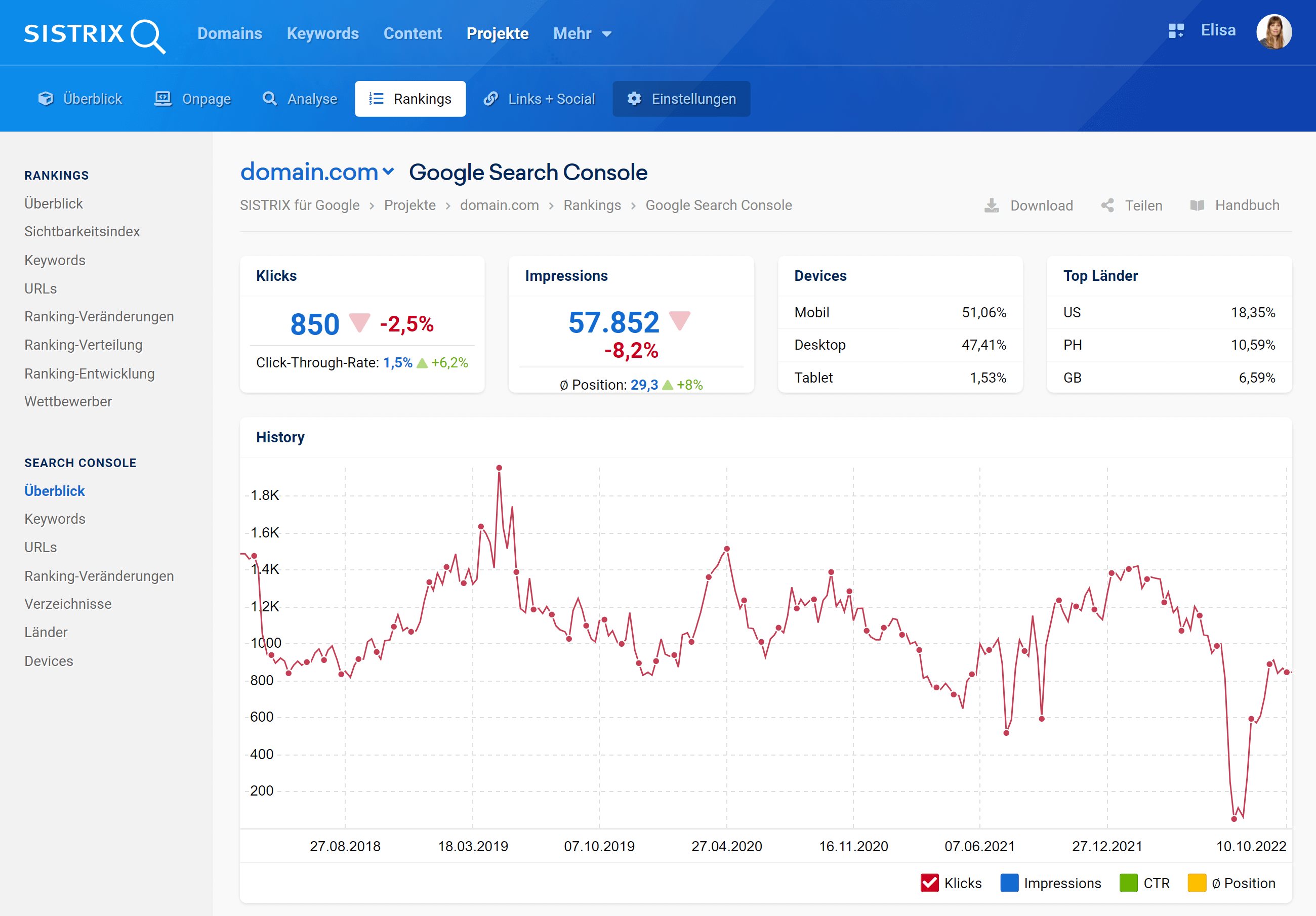Open Elisa's profile avatar
This screenshot has width=1316, height=916.
pos(1273,32)
